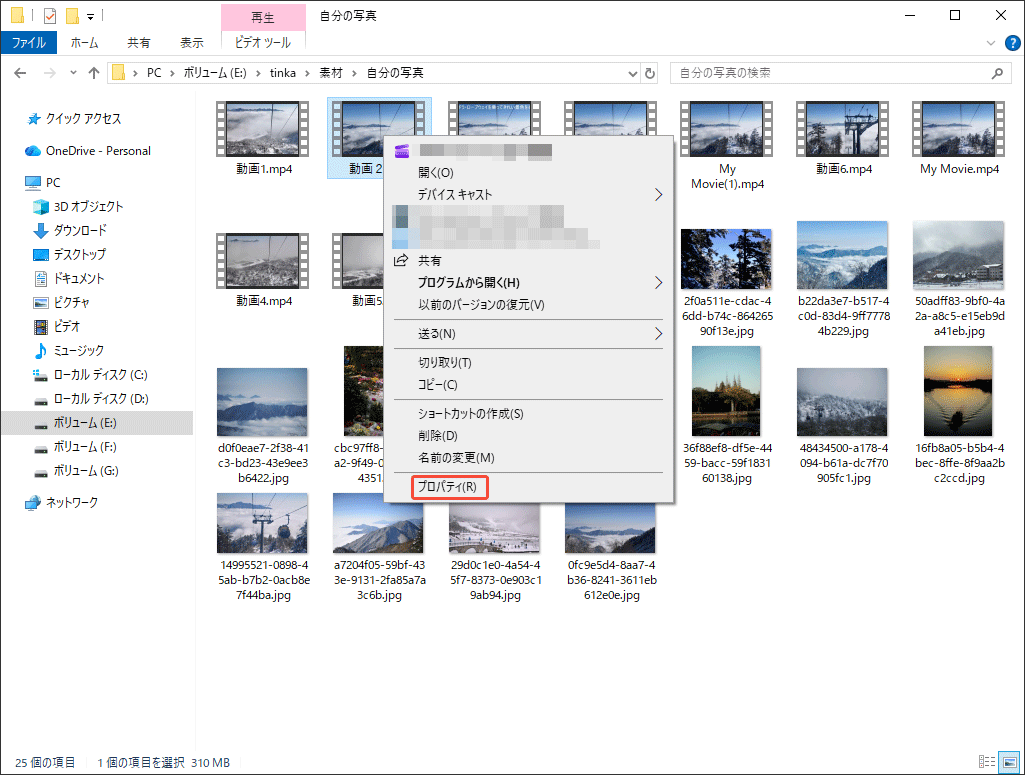
Task: Select ボリューム (G:) drive
Action: click(76, 470)
